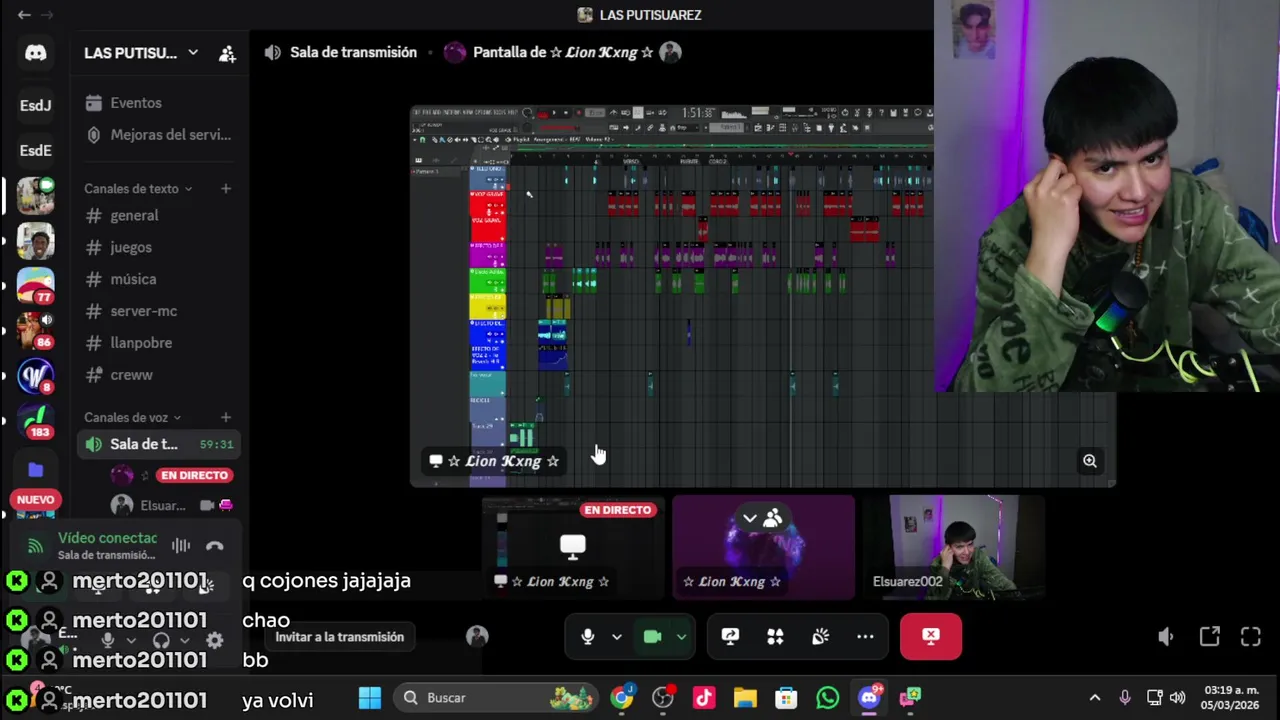Select Sala de transmisión voice channel
The image size is (1280, 720).
(x=159, y=444)
